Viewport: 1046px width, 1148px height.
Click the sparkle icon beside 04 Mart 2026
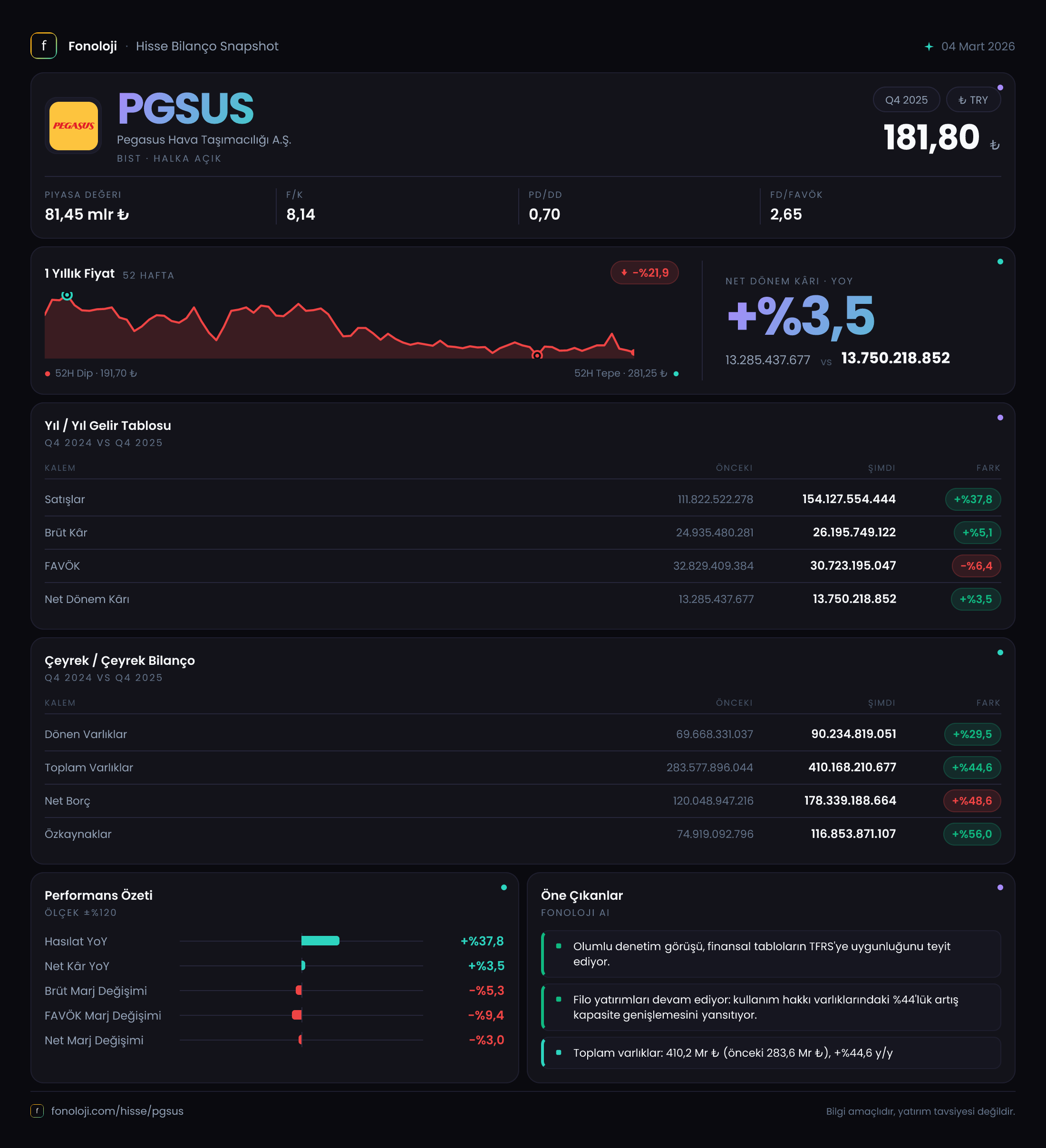929,47
